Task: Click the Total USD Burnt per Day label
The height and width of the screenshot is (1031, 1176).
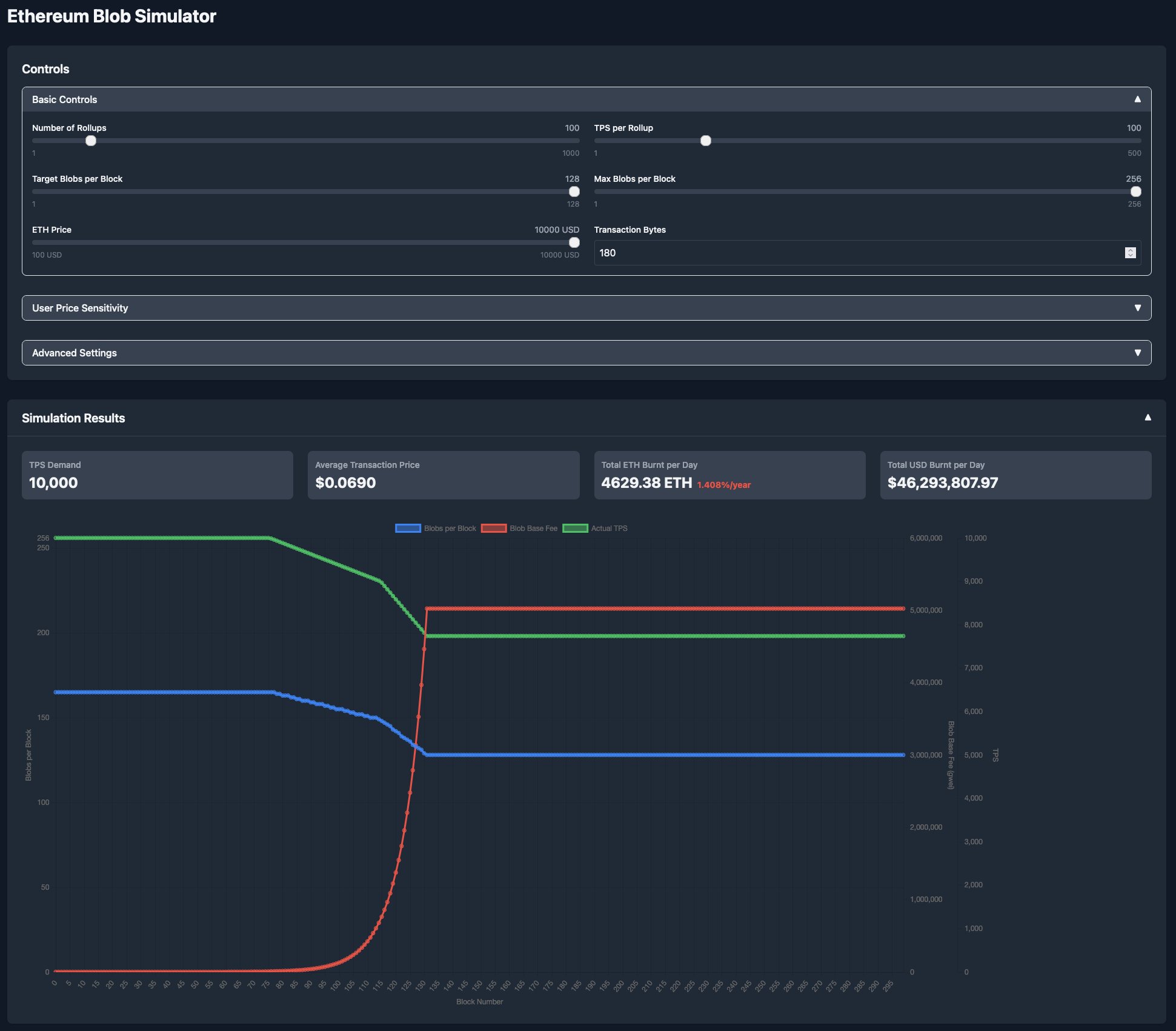Action: (935, 465)
